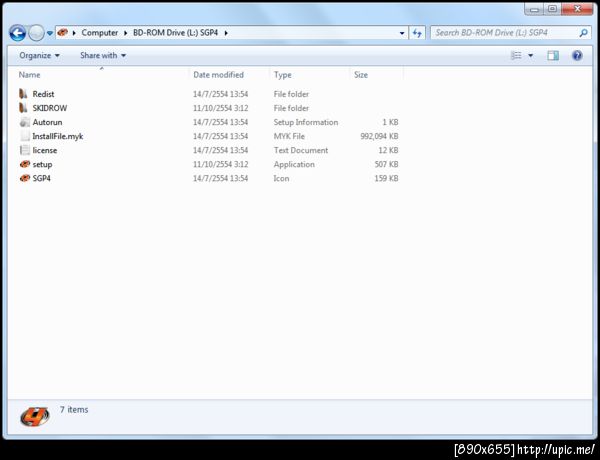
Task: Click the SGP4 drive icon in address bar
Action: [x=63, y=33]
